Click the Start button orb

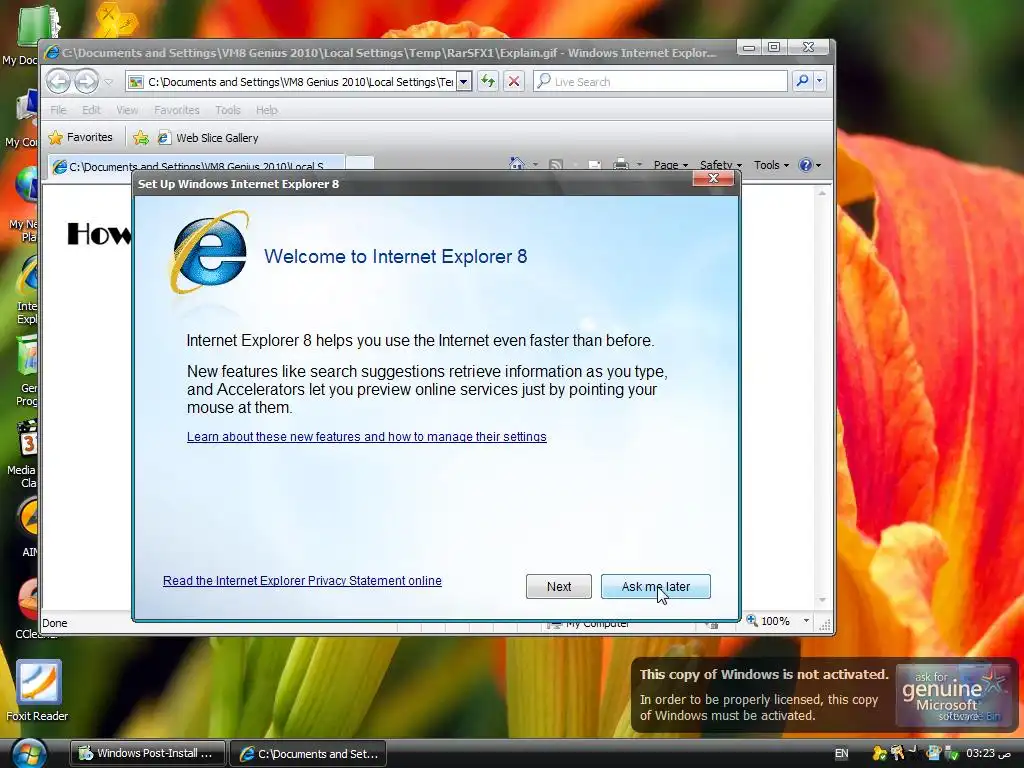[29, 754]
